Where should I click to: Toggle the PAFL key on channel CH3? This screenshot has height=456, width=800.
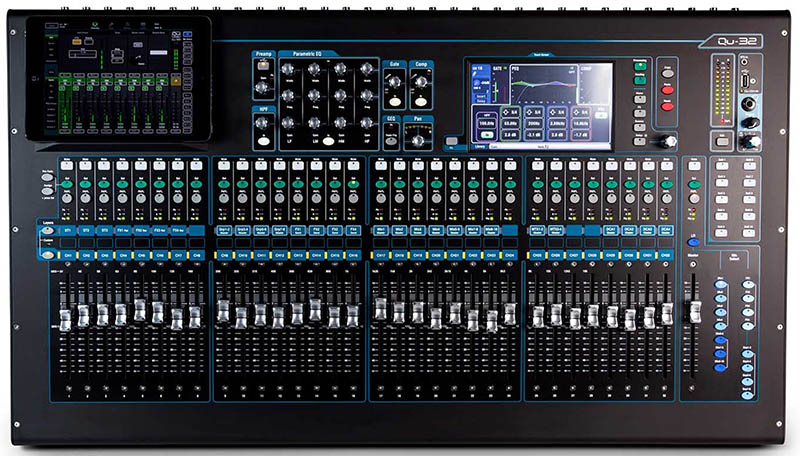(x=104, y=198)
